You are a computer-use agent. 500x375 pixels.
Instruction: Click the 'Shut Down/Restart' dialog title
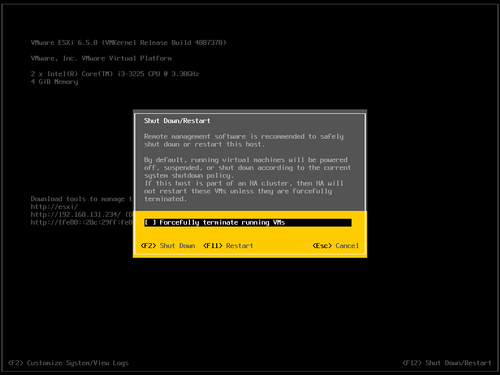click(x=177, y=121)
